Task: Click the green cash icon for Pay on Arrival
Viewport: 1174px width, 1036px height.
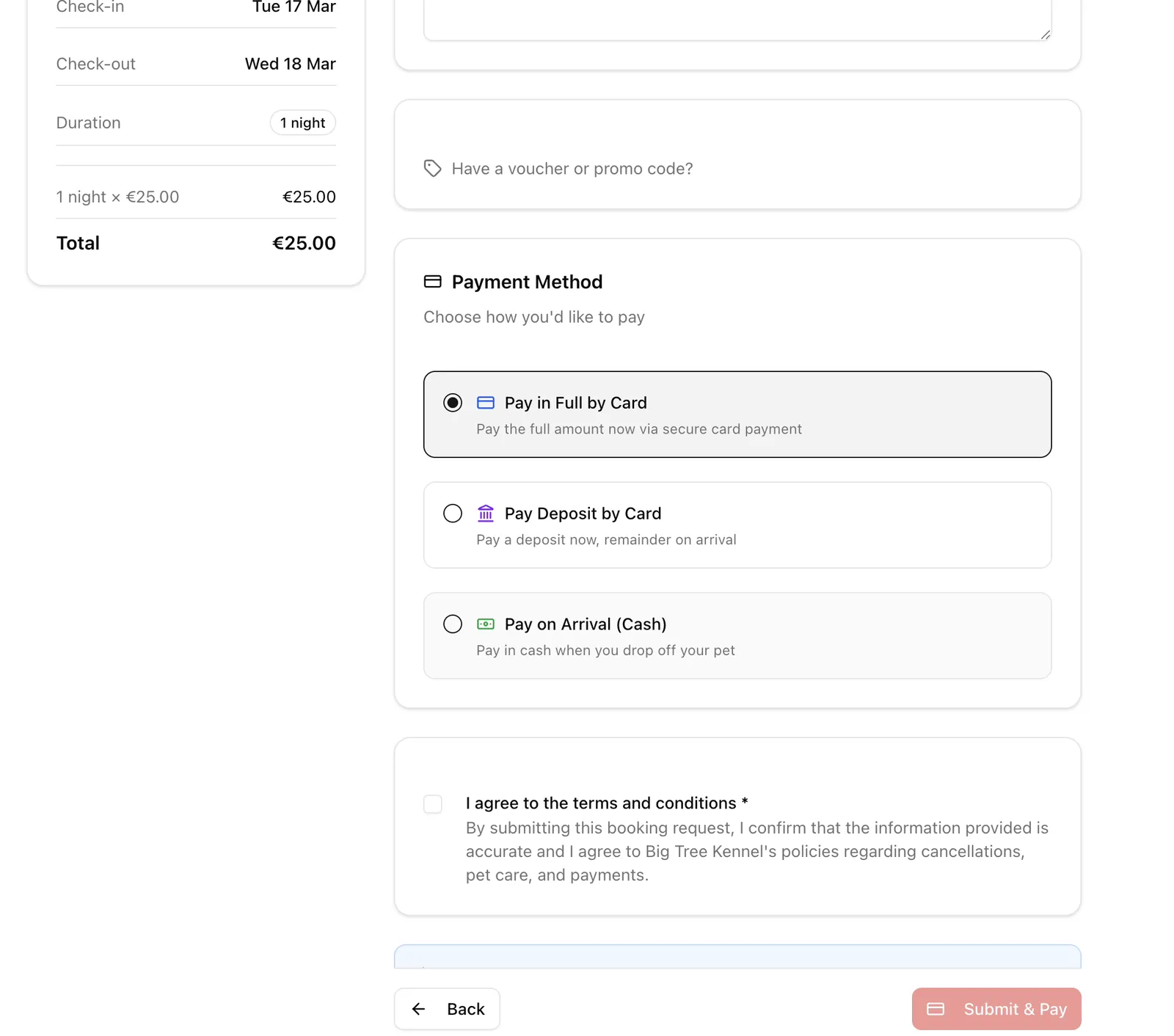Action: click(x=486, y=624)
